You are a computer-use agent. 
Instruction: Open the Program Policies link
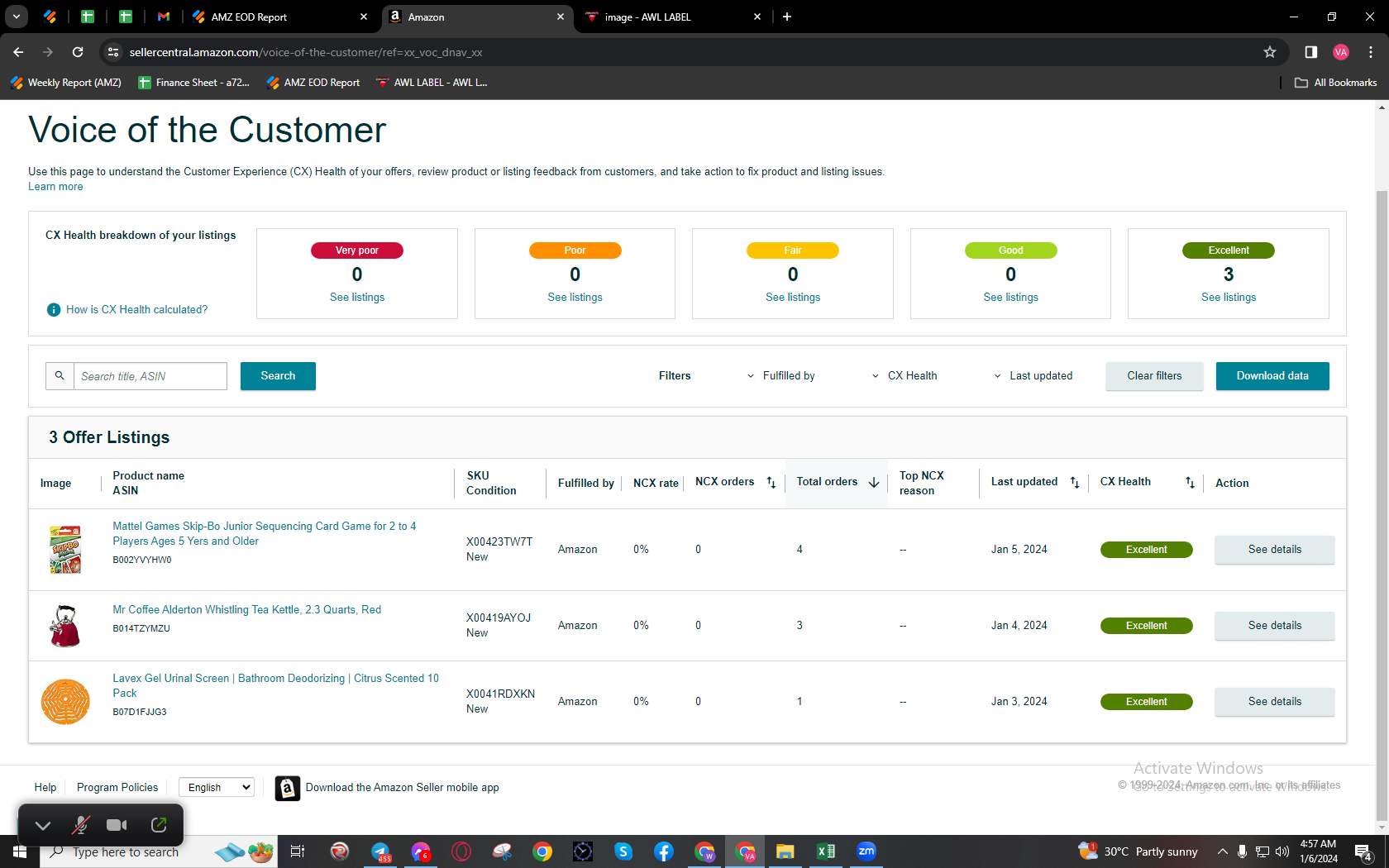point(117,788)
